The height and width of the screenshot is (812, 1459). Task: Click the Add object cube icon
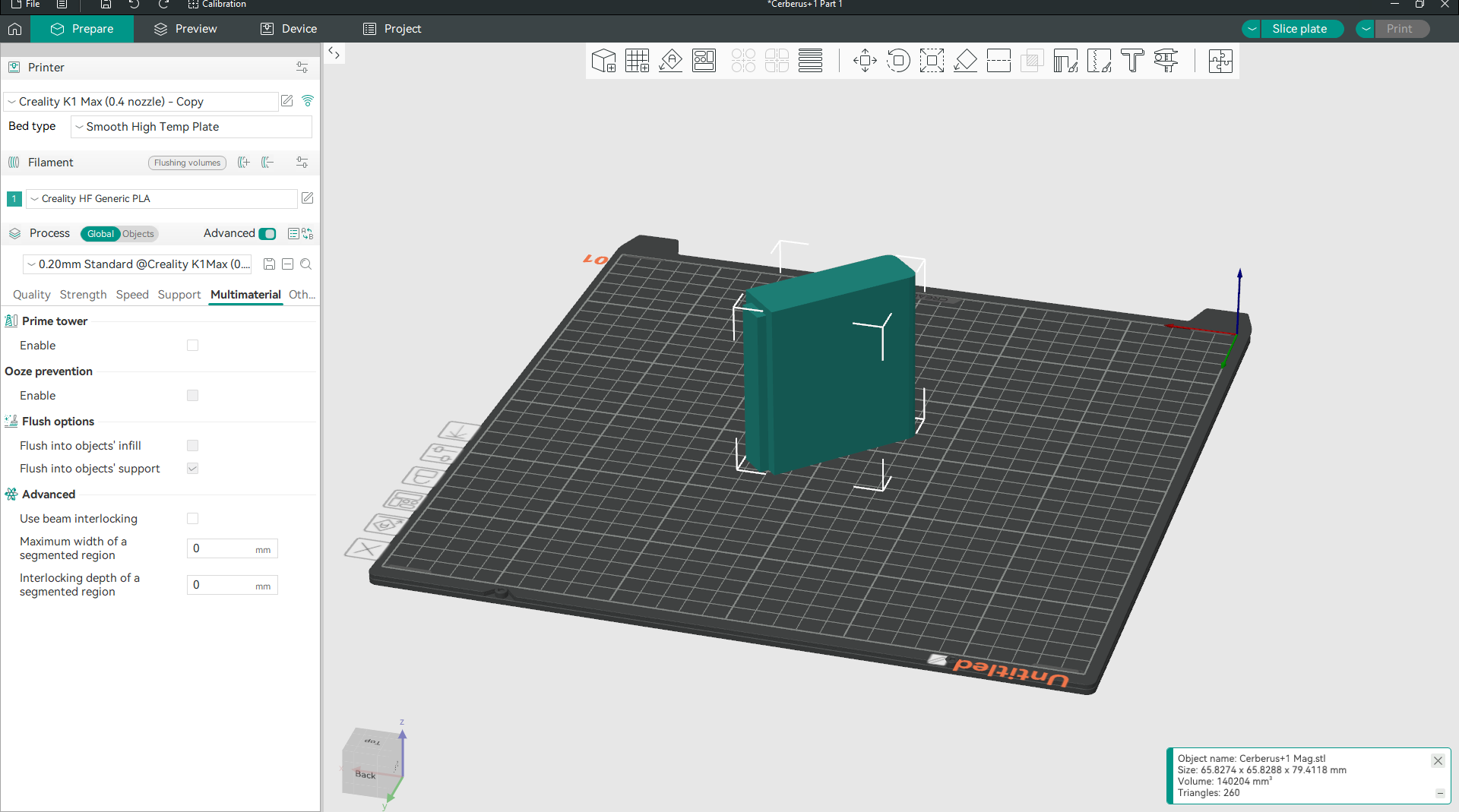[x=603, y=61]
